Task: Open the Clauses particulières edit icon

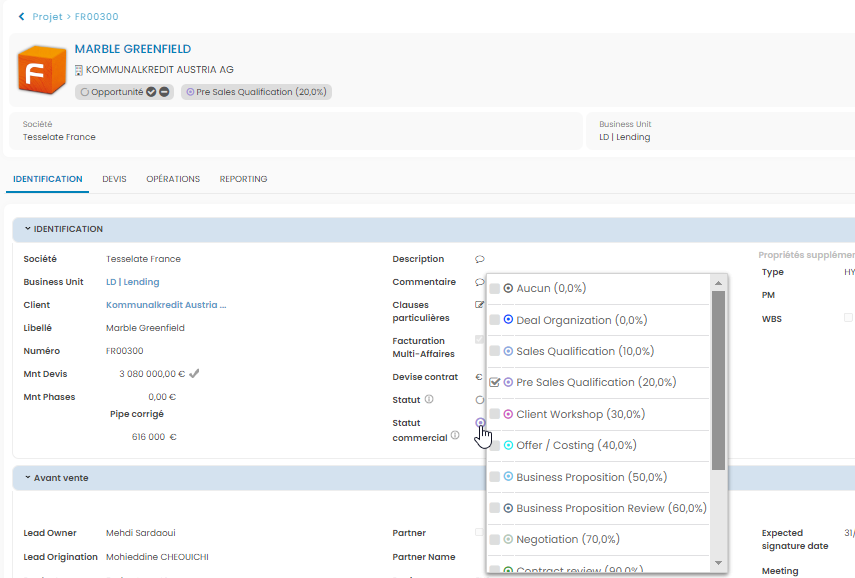Action: pos(480,305)
